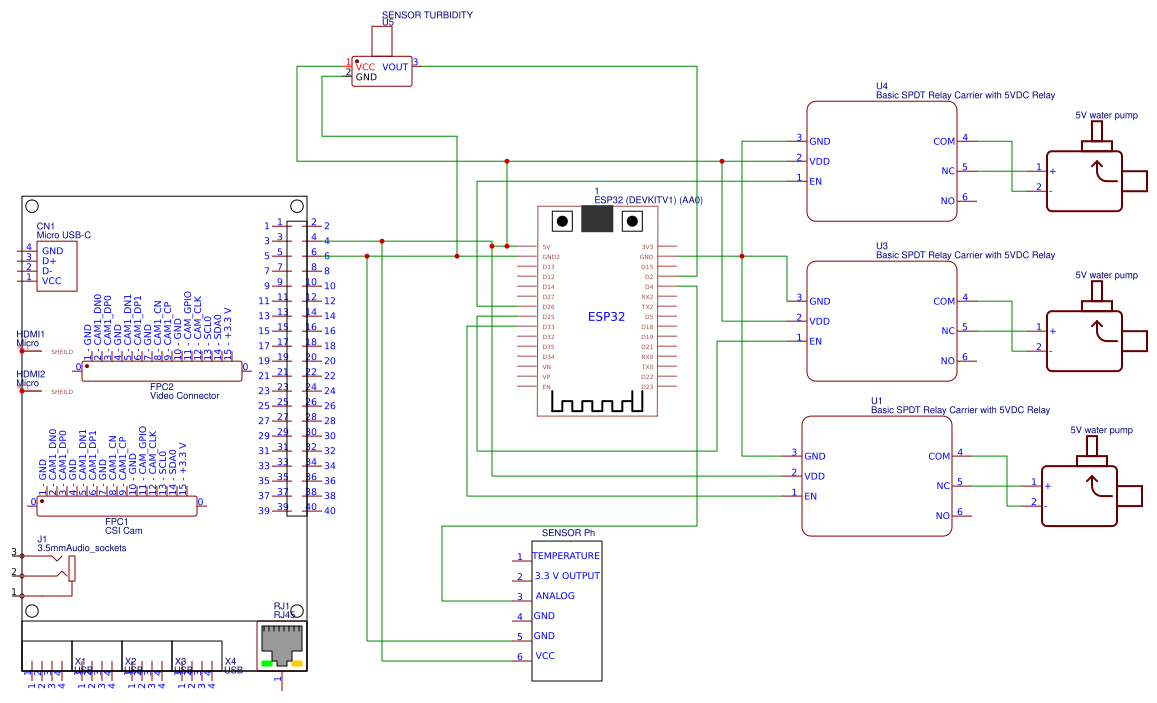Select the large blue ESP32 label
The width and height of the screenshot is (1157, 703).
pos(606,316)
